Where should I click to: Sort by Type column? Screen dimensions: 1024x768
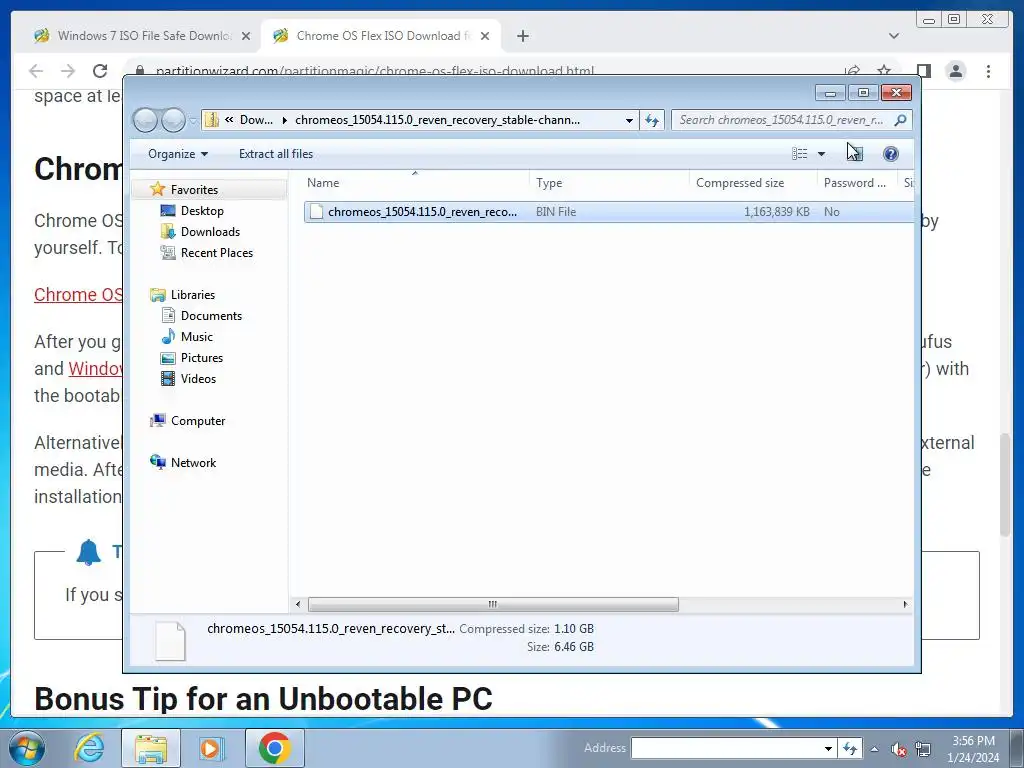(609, 183)
